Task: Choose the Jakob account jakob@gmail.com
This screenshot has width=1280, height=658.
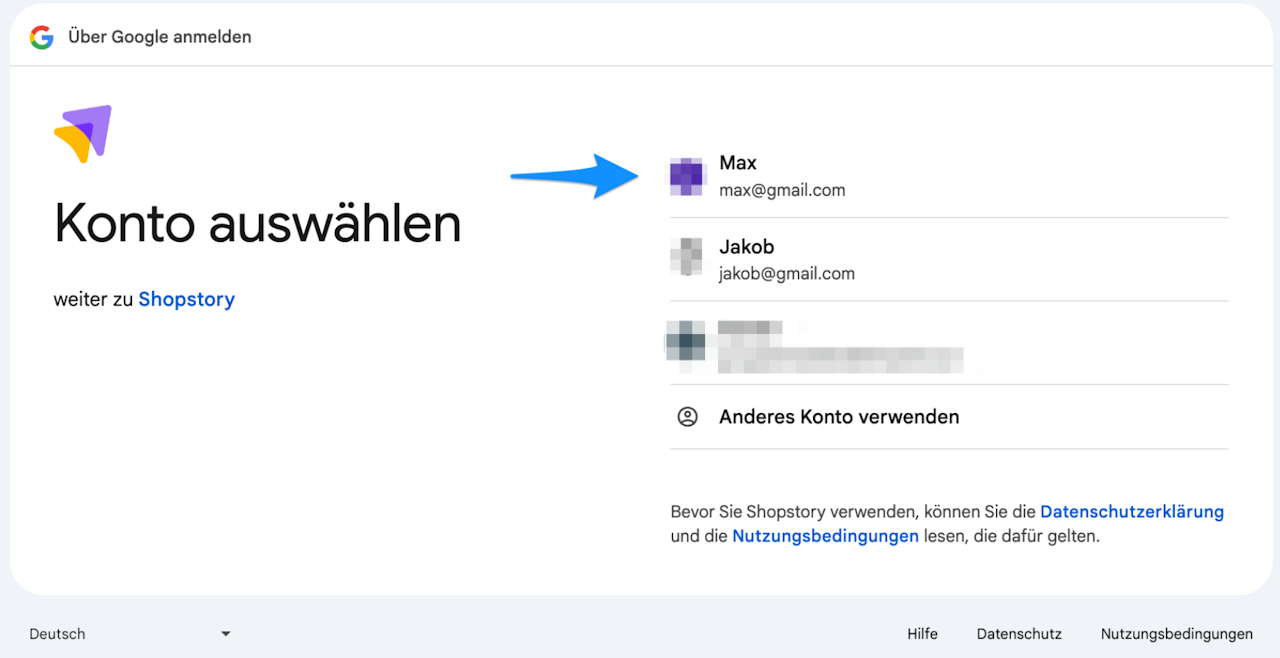Action: (x=949, y=259)
